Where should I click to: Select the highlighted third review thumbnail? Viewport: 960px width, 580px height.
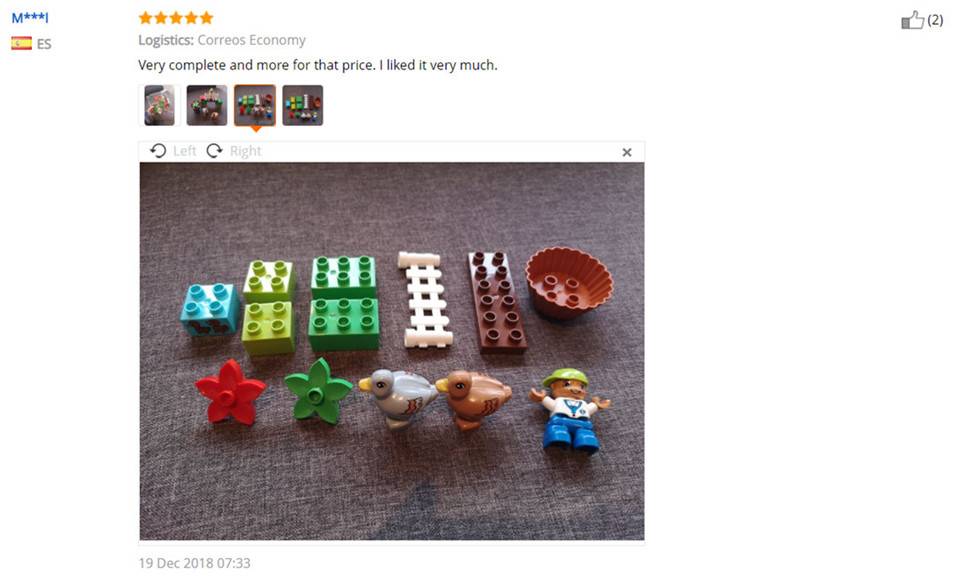tap(255, 105)
